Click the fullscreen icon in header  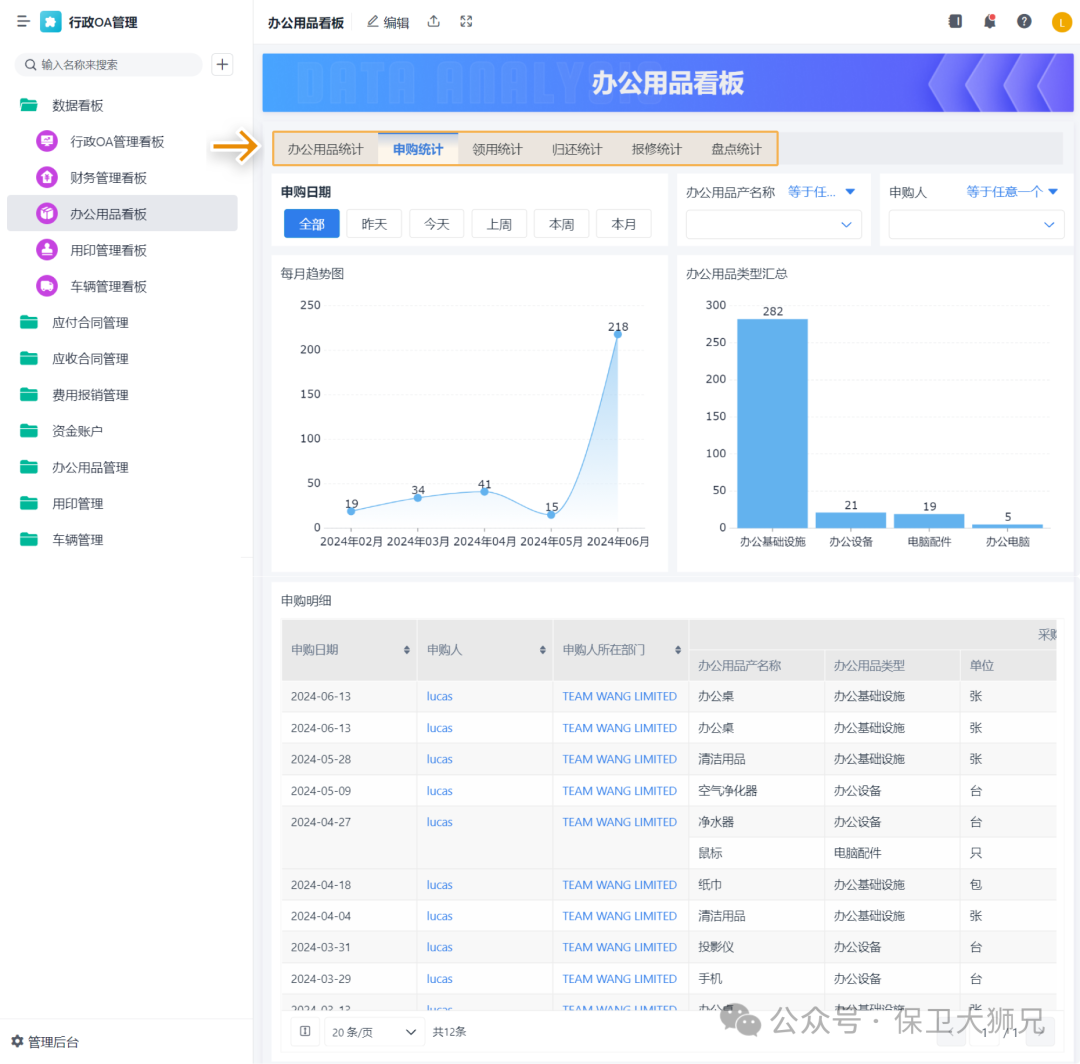466,22
